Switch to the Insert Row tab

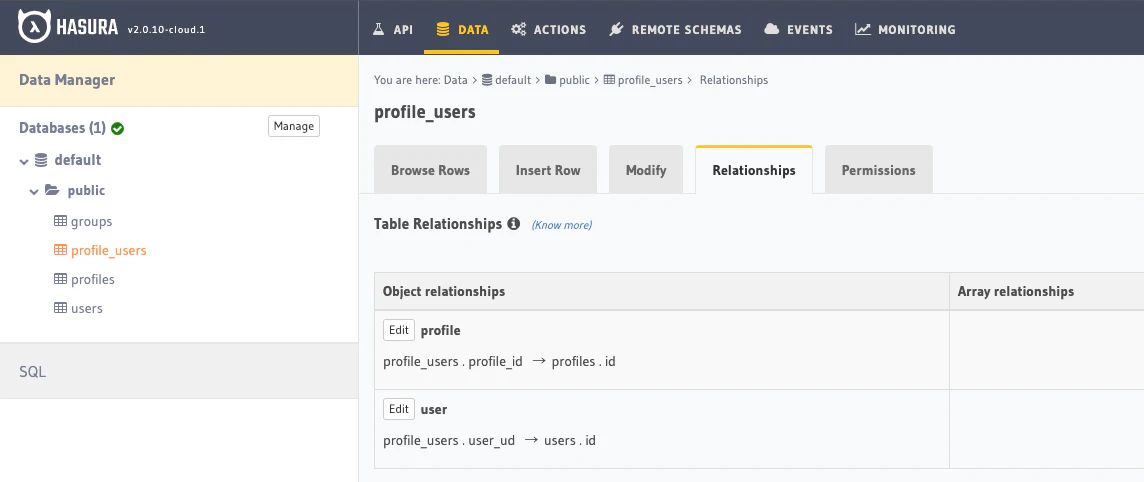[548, 170]
